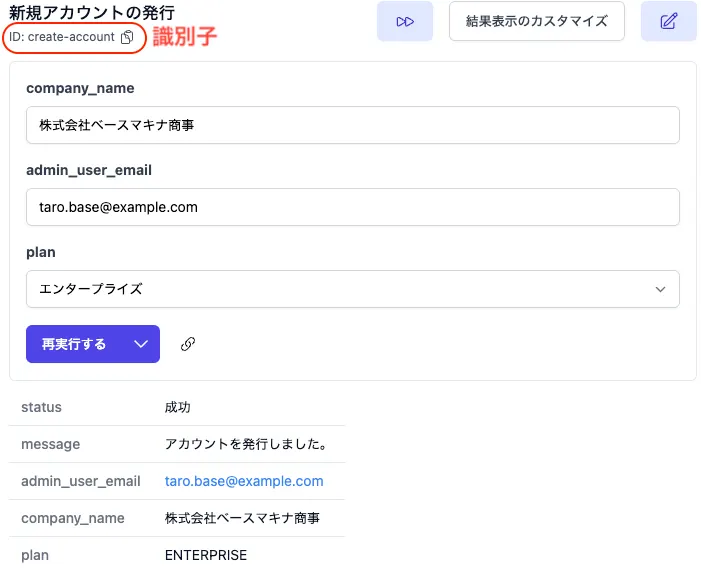
Task: Click the admin_user_email result row label
Action: pyautogui.click(x=80, y=481)
